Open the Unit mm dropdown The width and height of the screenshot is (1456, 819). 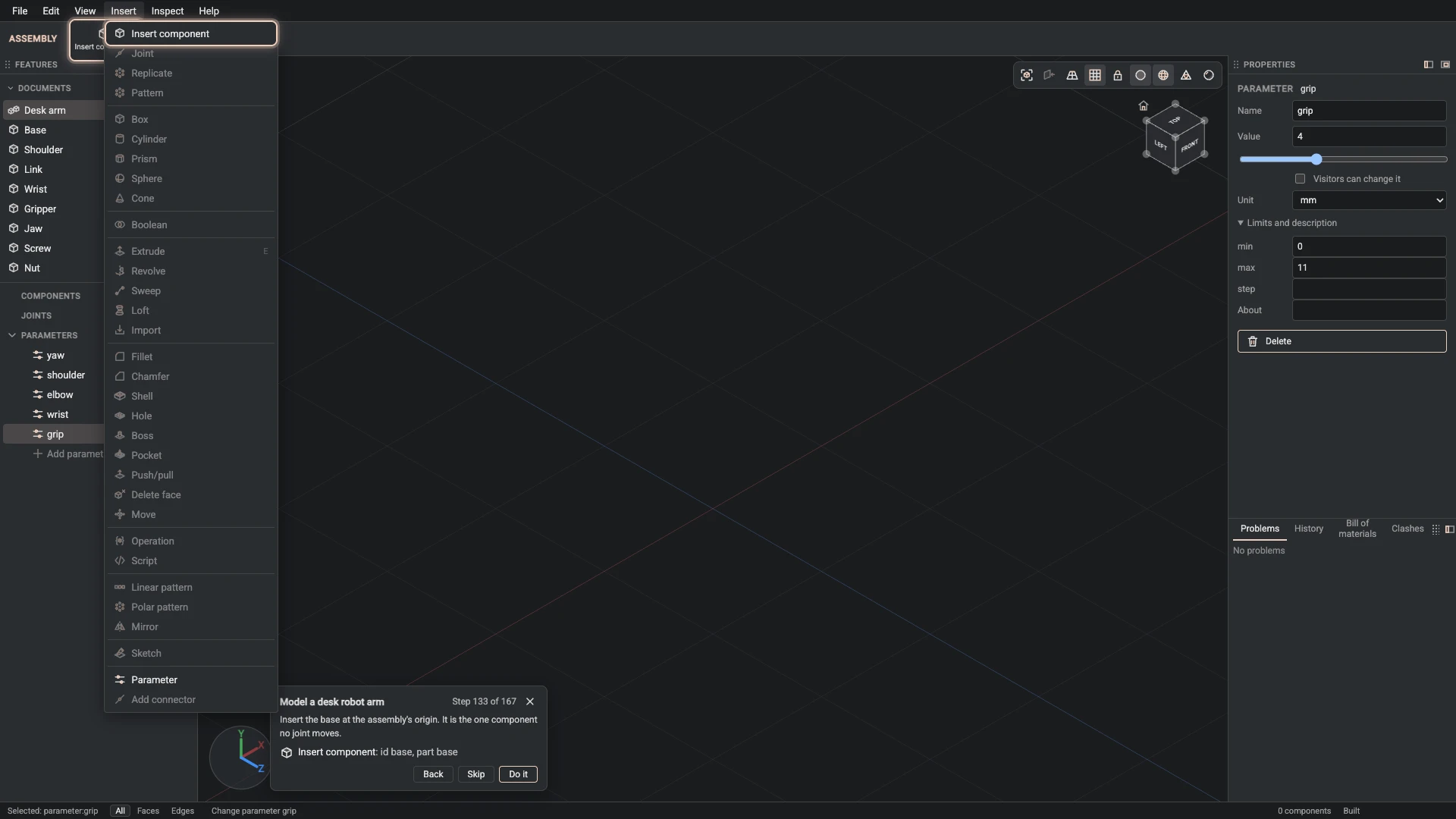pyautogui.click(x=1370, y=200)
